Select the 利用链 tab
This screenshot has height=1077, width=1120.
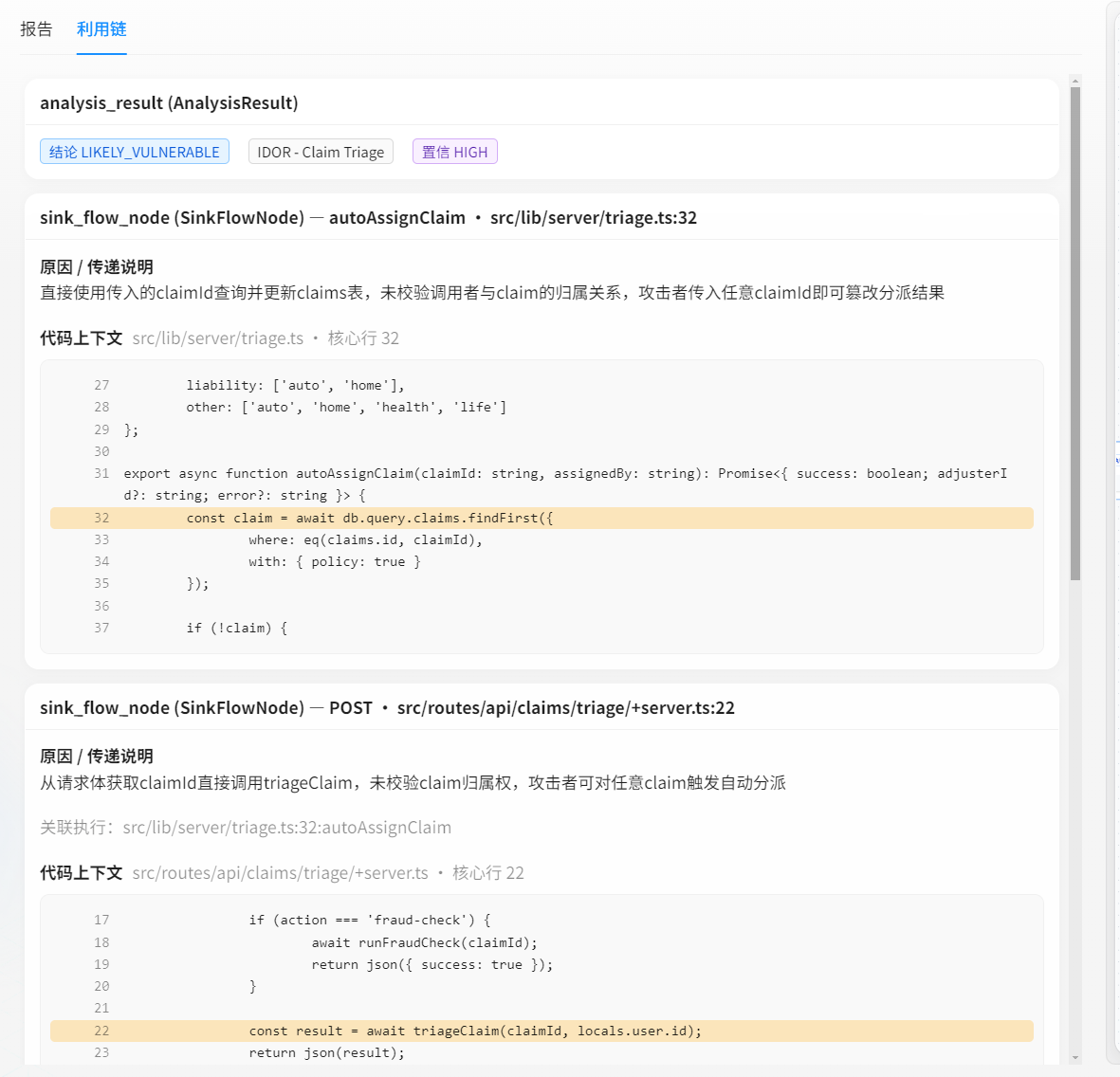(101, 29)
